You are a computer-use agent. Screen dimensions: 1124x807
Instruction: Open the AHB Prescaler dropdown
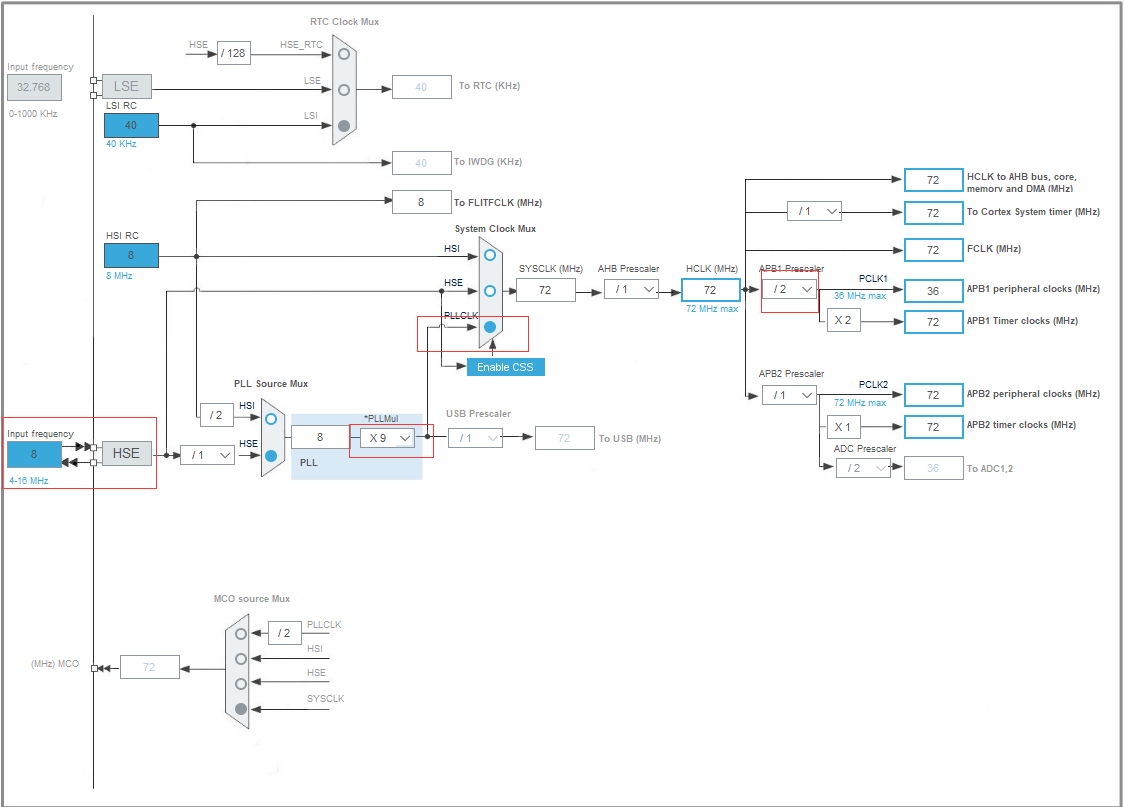click(x=631, y=289)
